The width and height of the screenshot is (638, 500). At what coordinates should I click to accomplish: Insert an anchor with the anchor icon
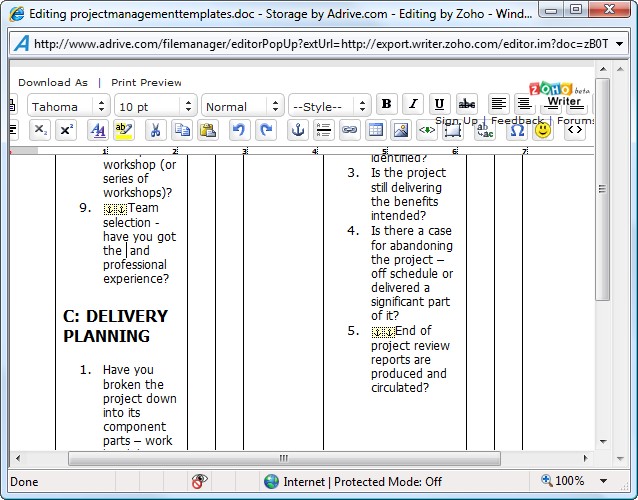point(298,130)
